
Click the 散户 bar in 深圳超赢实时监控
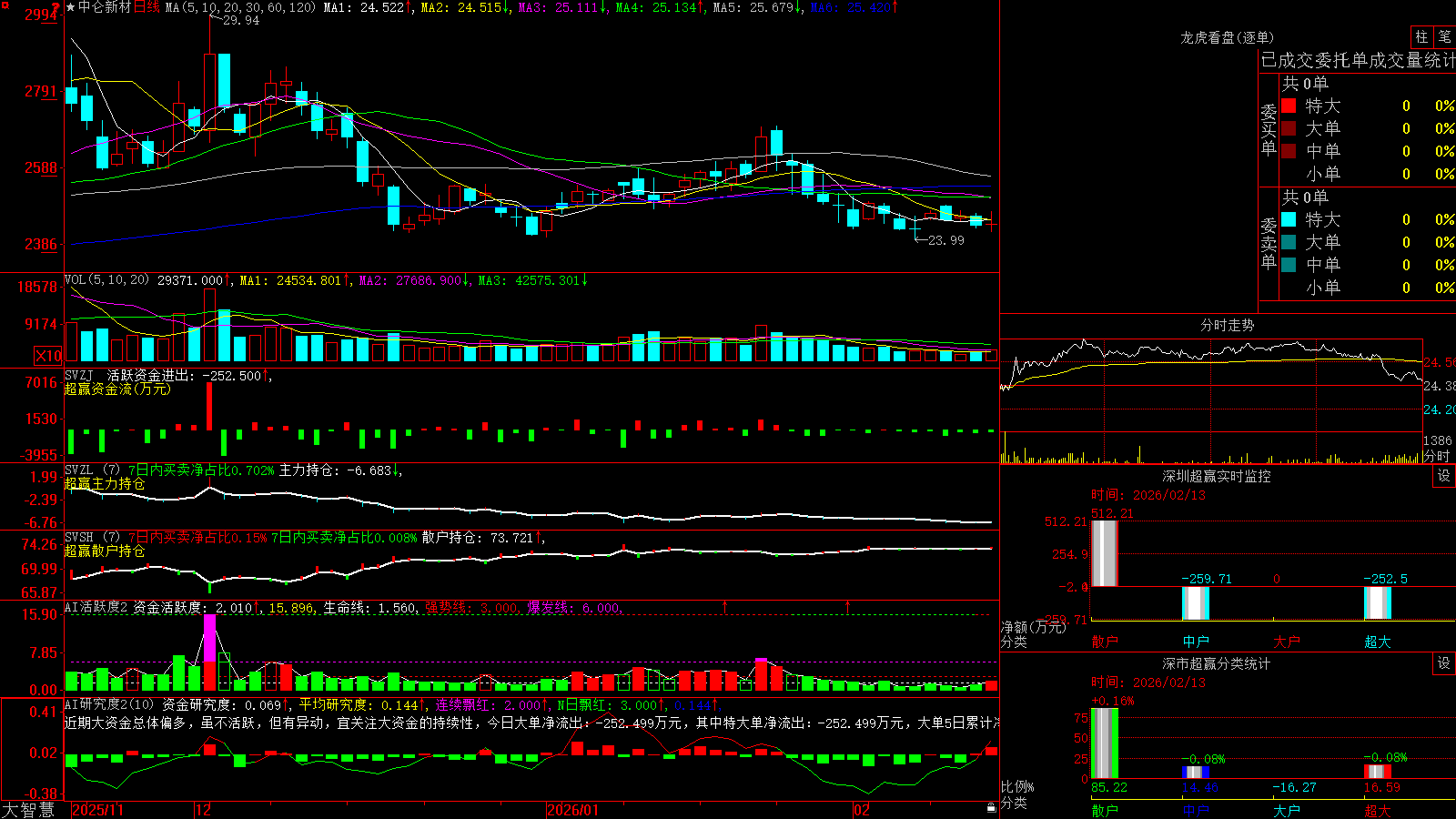click(1104, 552)
